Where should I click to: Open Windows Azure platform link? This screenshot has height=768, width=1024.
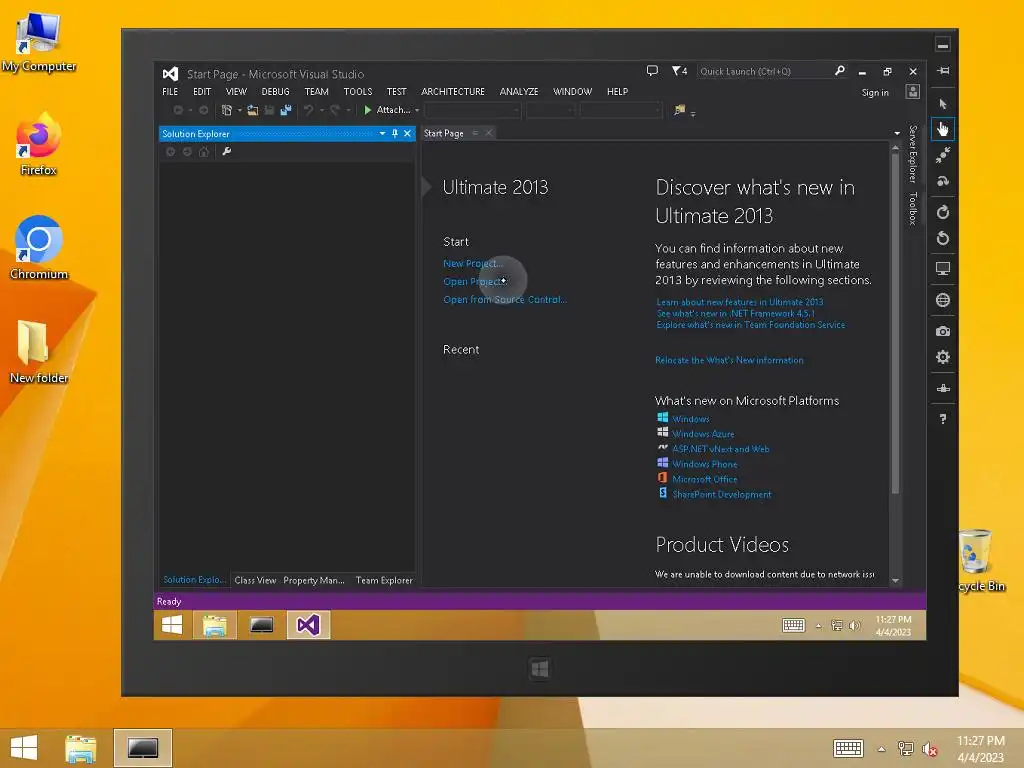coord(703,434)
